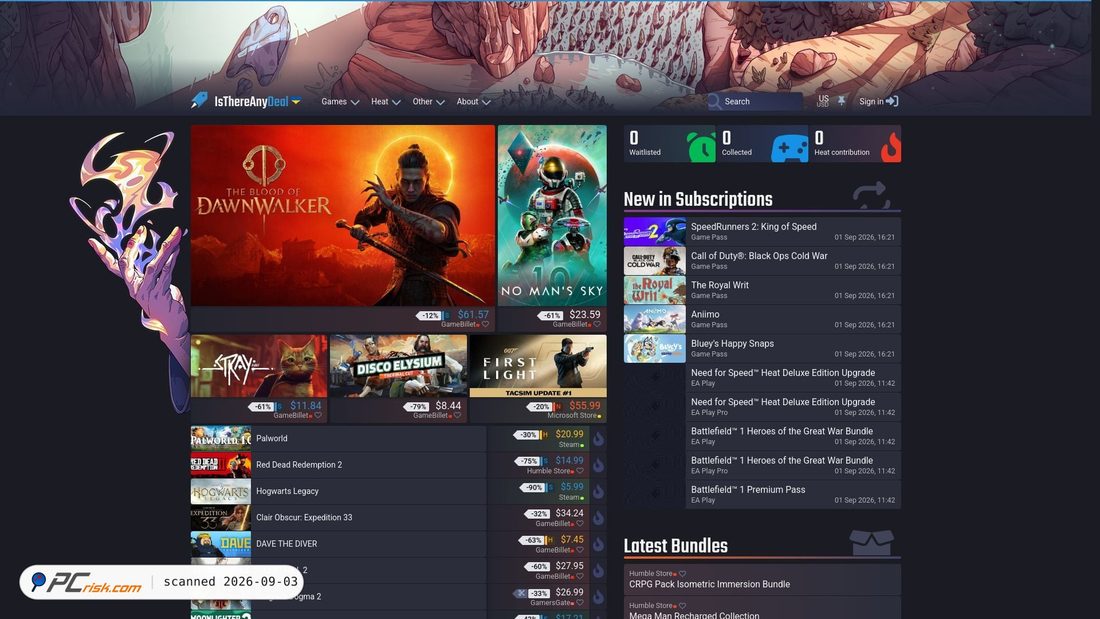
Task: Click the flame icon on DAVE THE DIVER row
Action: [598, 544]
